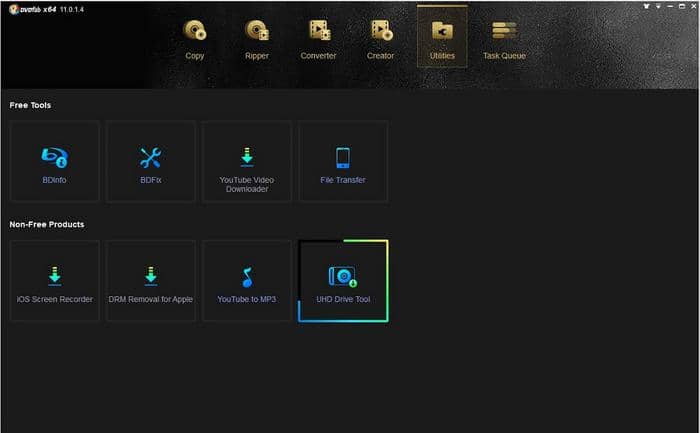
Task: Click the DVDFab logo in title bar
Action: 14,9
